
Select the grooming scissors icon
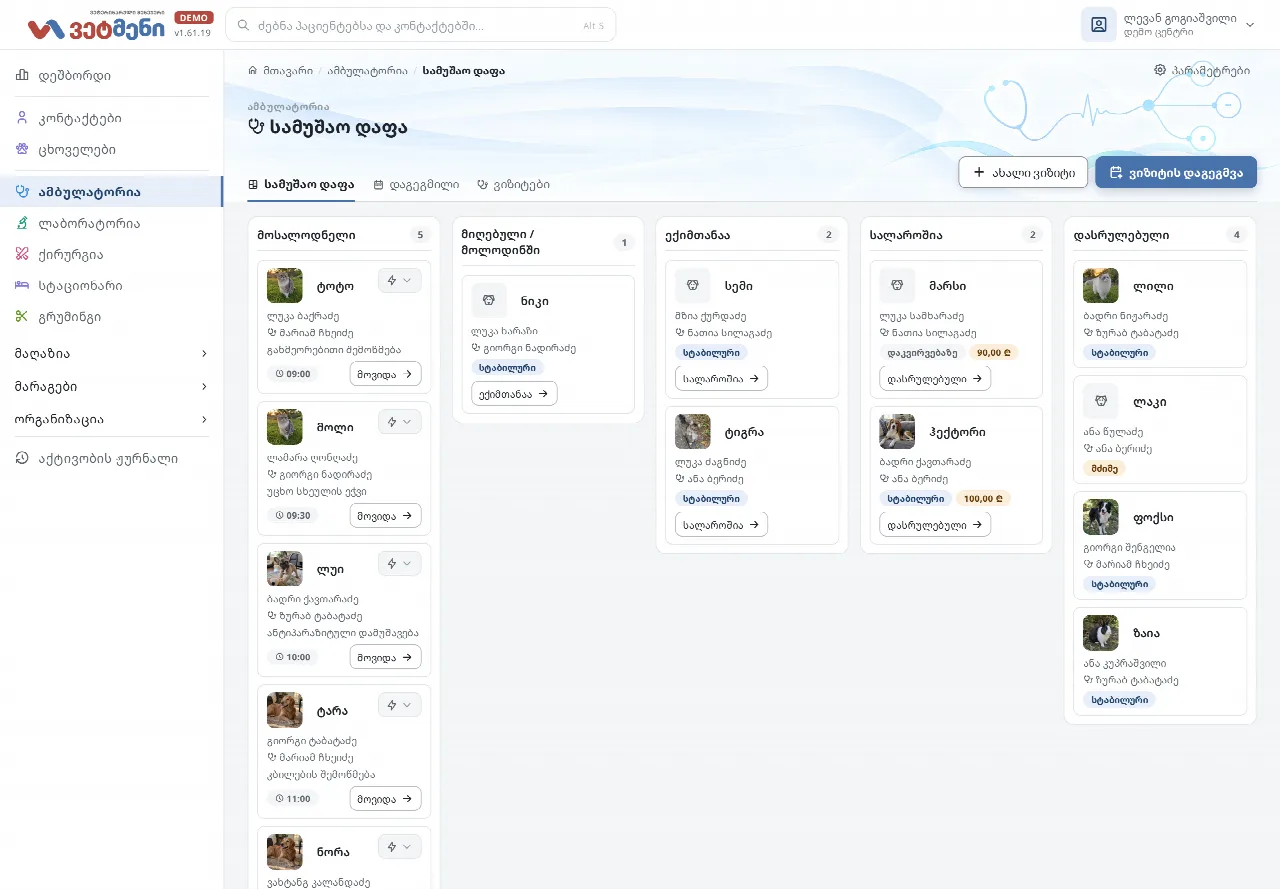point(22,316)
